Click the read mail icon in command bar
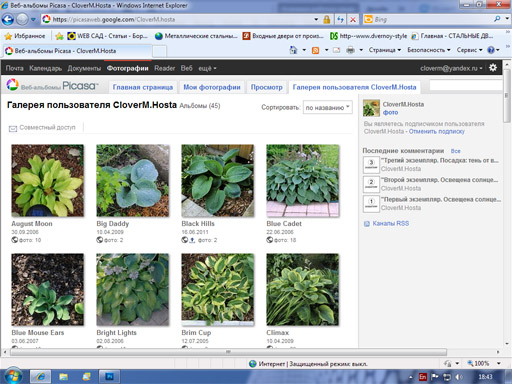 pyautogui.click(x=337, y=50)
